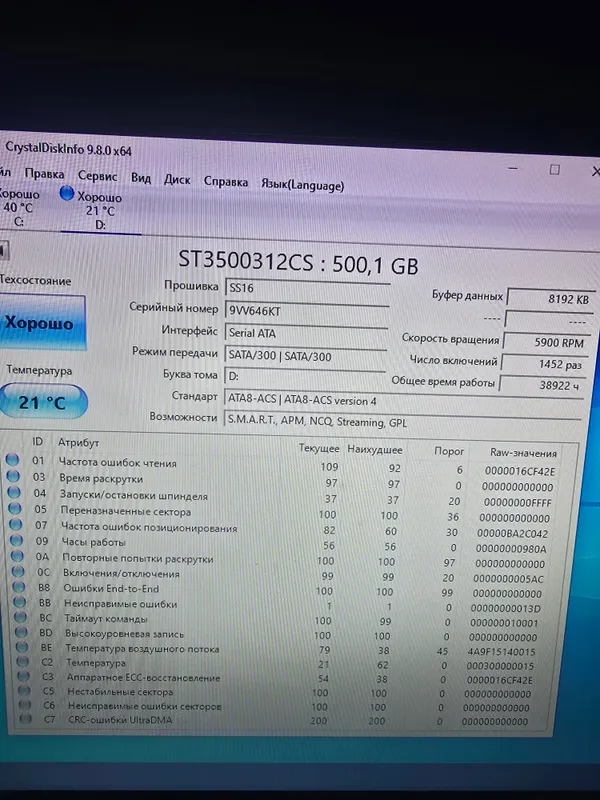This screenshot has width=600, height=800.
Task: Click status orb of row C3 Аппаратное ECC-восстановление
Action: 23,676
